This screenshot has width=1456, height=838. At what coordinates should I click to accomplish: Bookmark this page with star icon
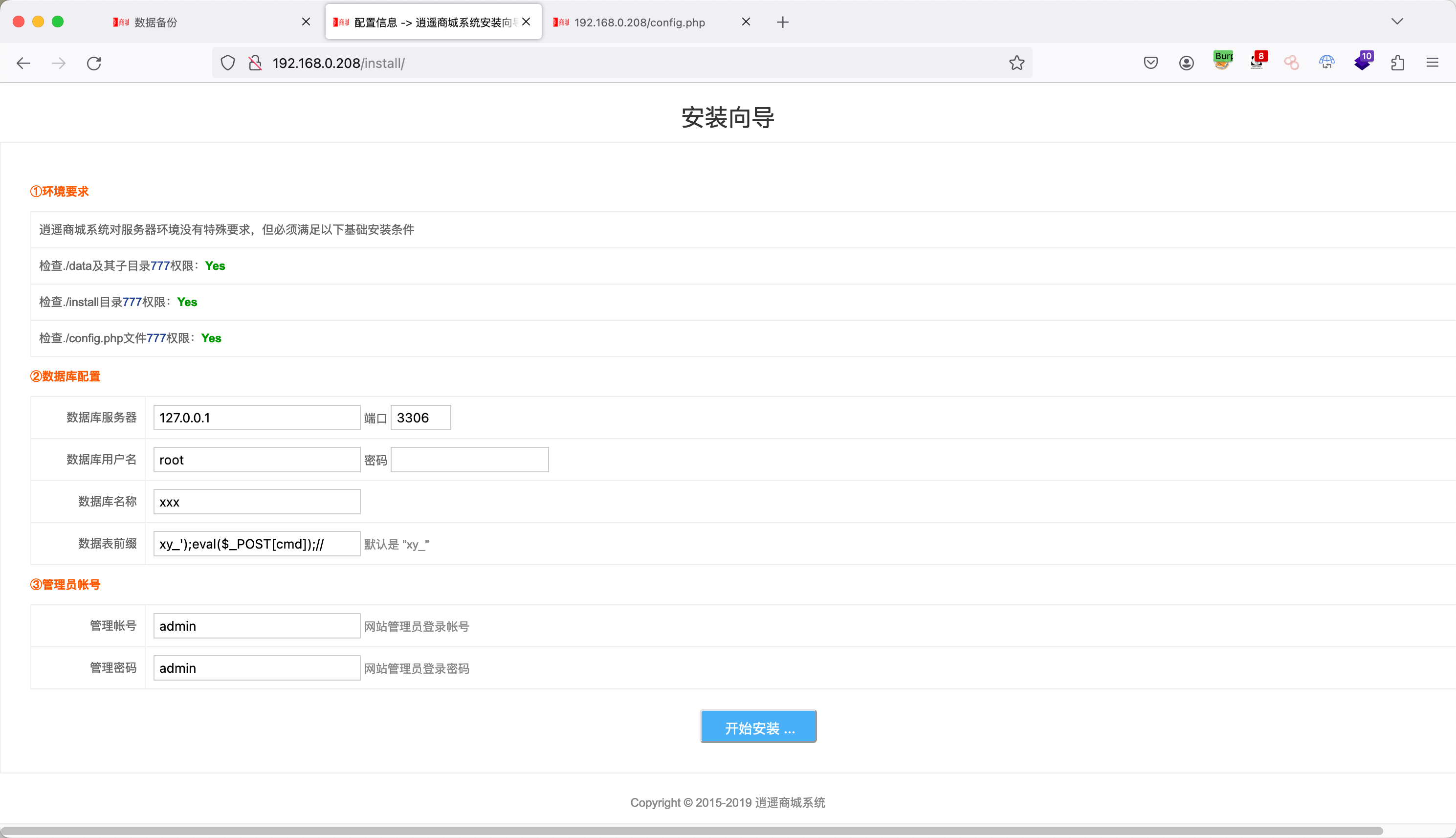coord(1016,63)
